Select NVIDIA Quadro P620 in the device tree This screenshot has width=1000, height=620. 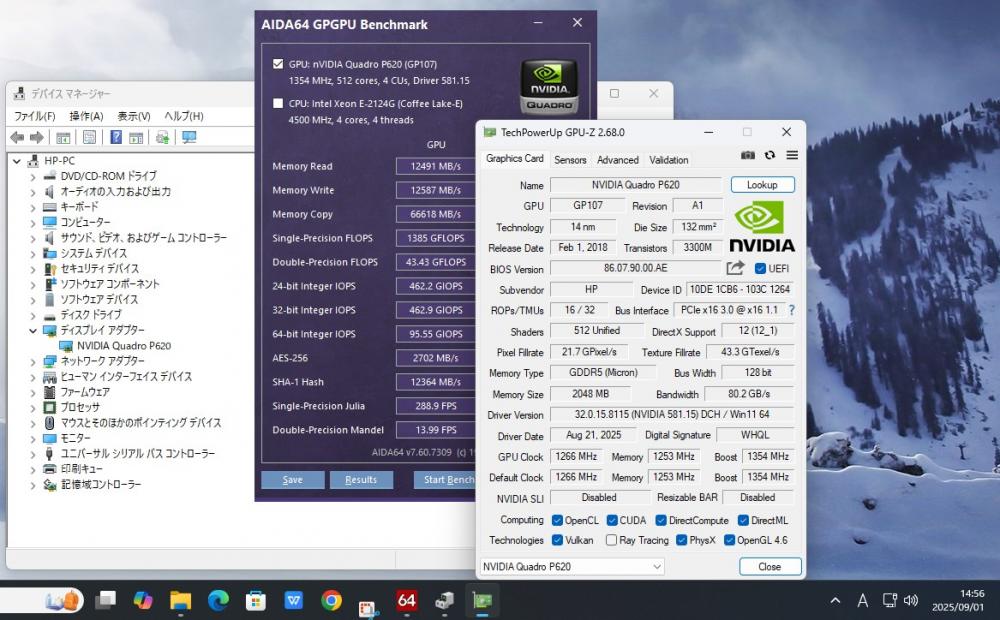point(124,346)
